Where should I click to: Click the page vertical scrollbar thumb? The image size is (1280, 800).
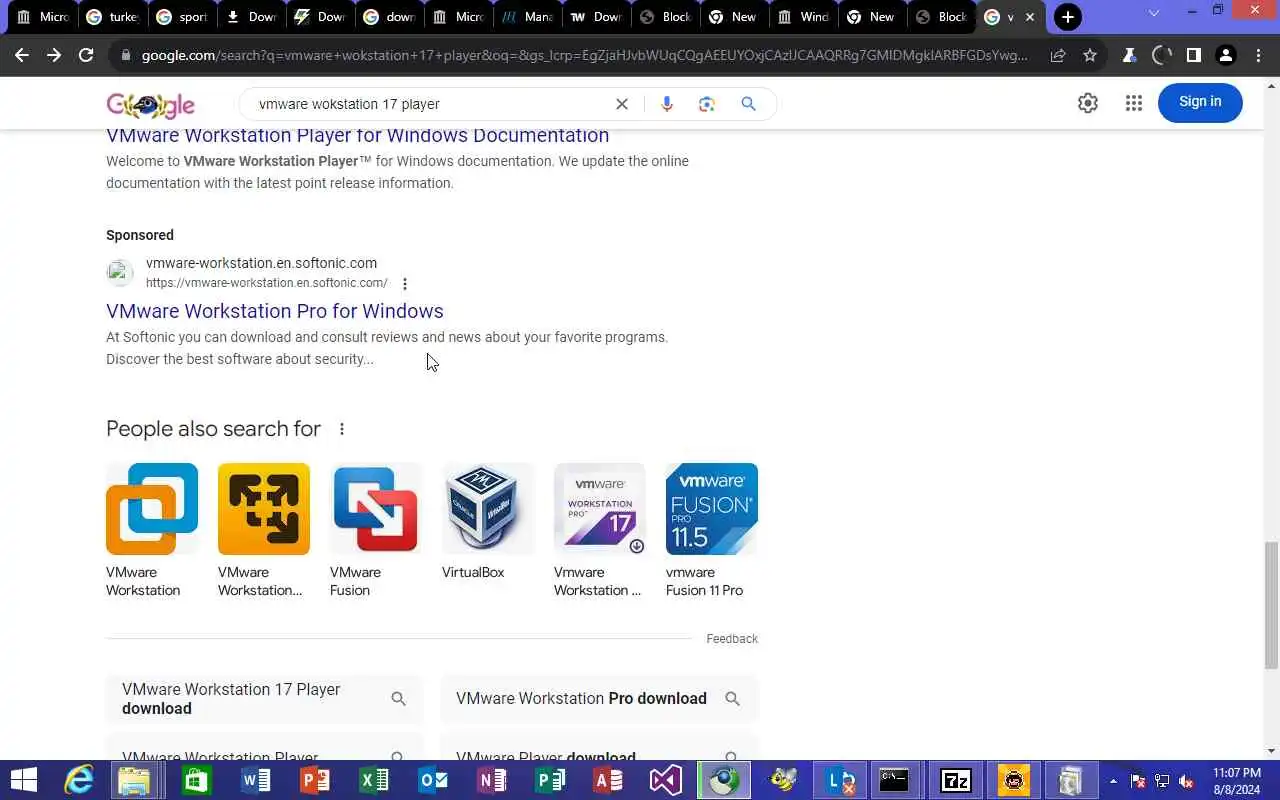pyautogui.click(x=1271, y=605)
